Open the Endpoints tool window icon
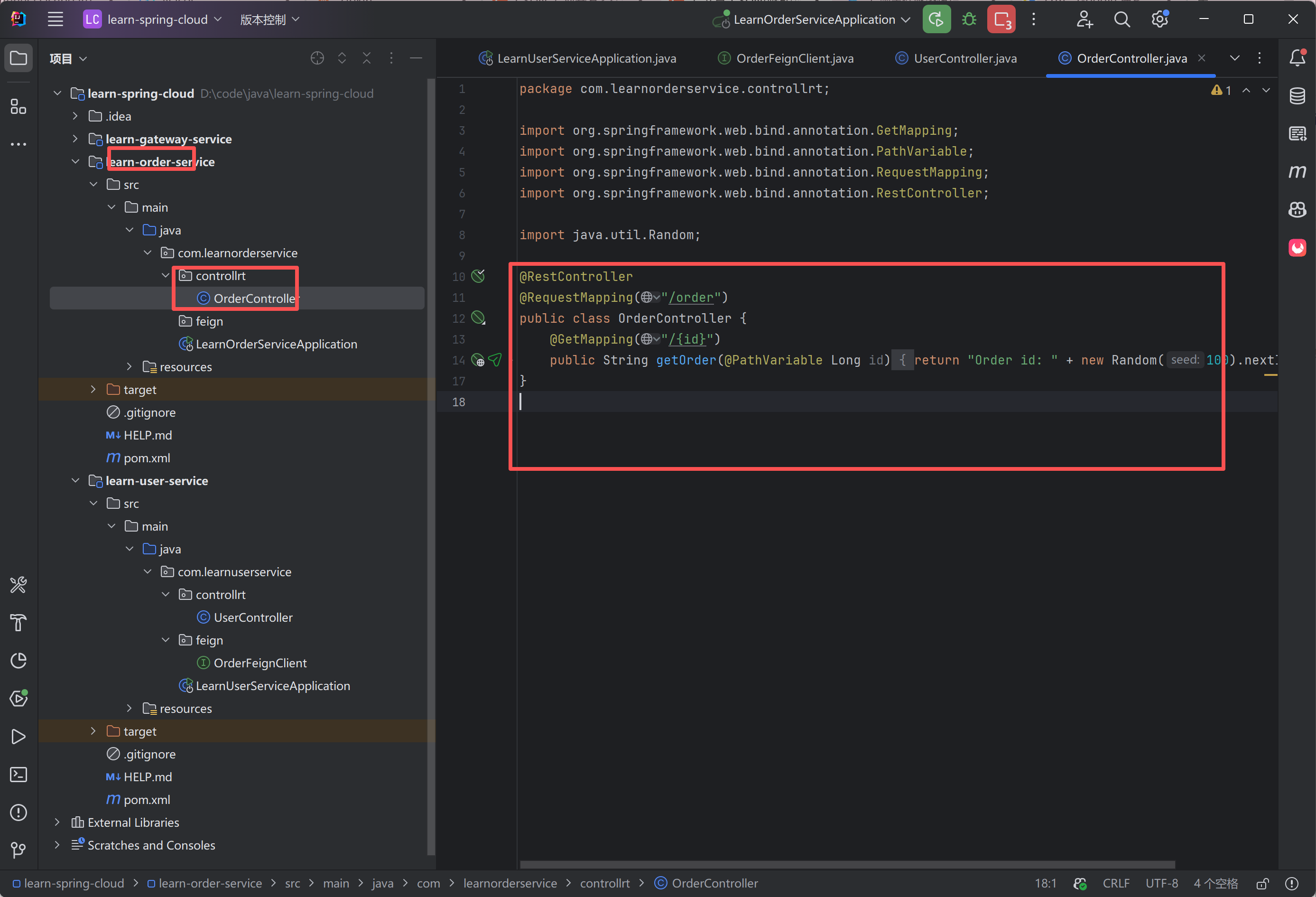 [x=1297, y=133]
